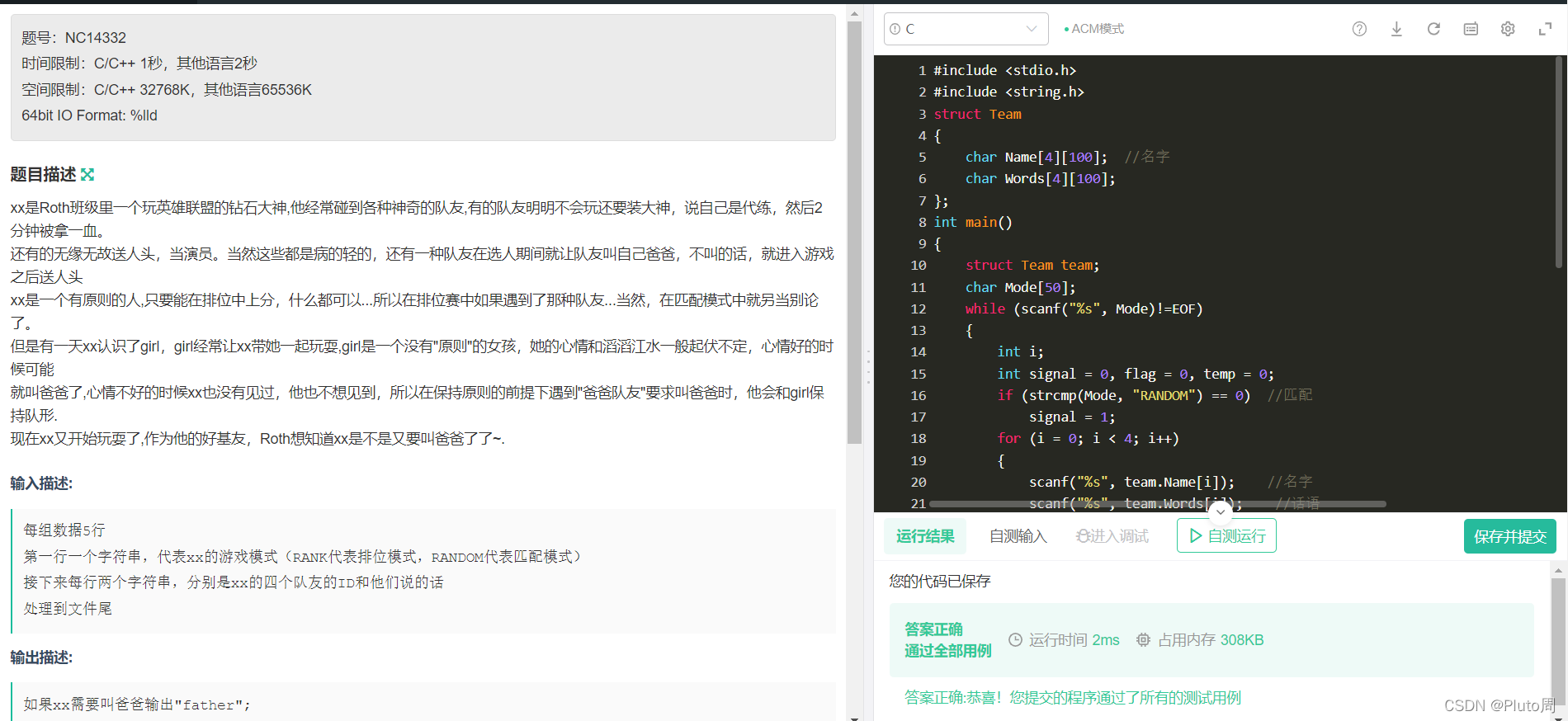
Task: Click 进入调试 debug option
Action: pos(1112,536)
